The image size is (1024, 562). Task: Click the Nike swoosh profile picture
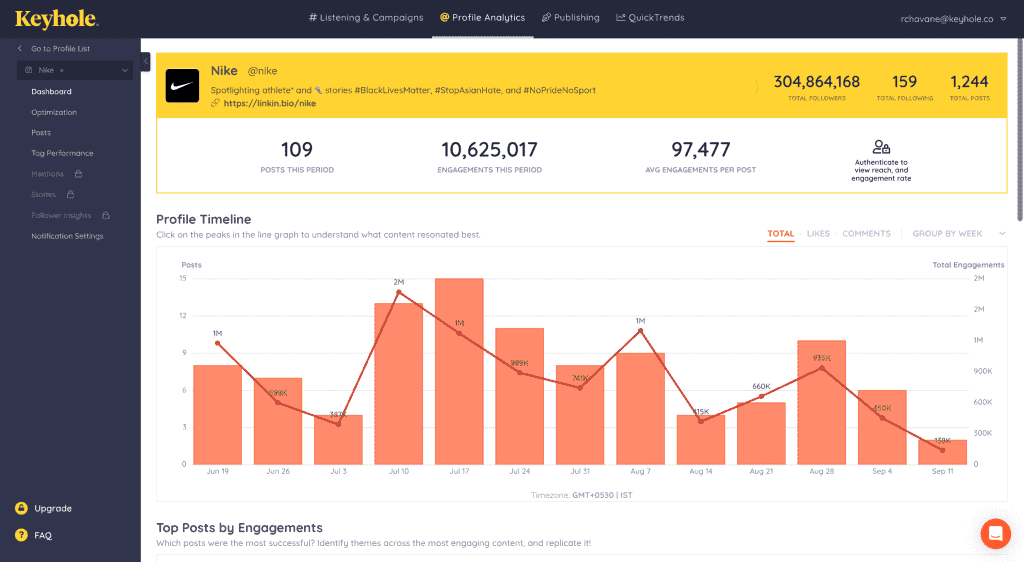pos(182,86)
